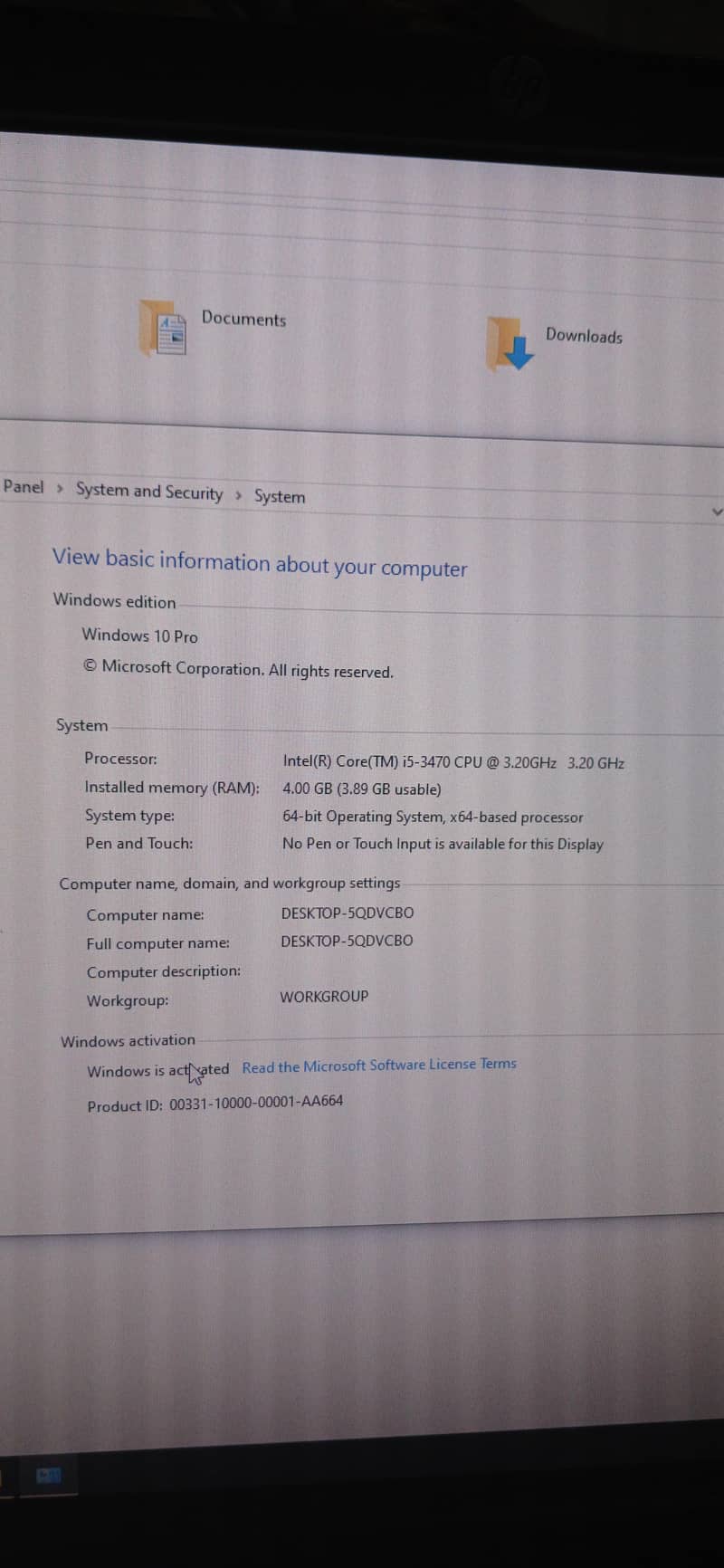Open the Documents folder icon

164,330
